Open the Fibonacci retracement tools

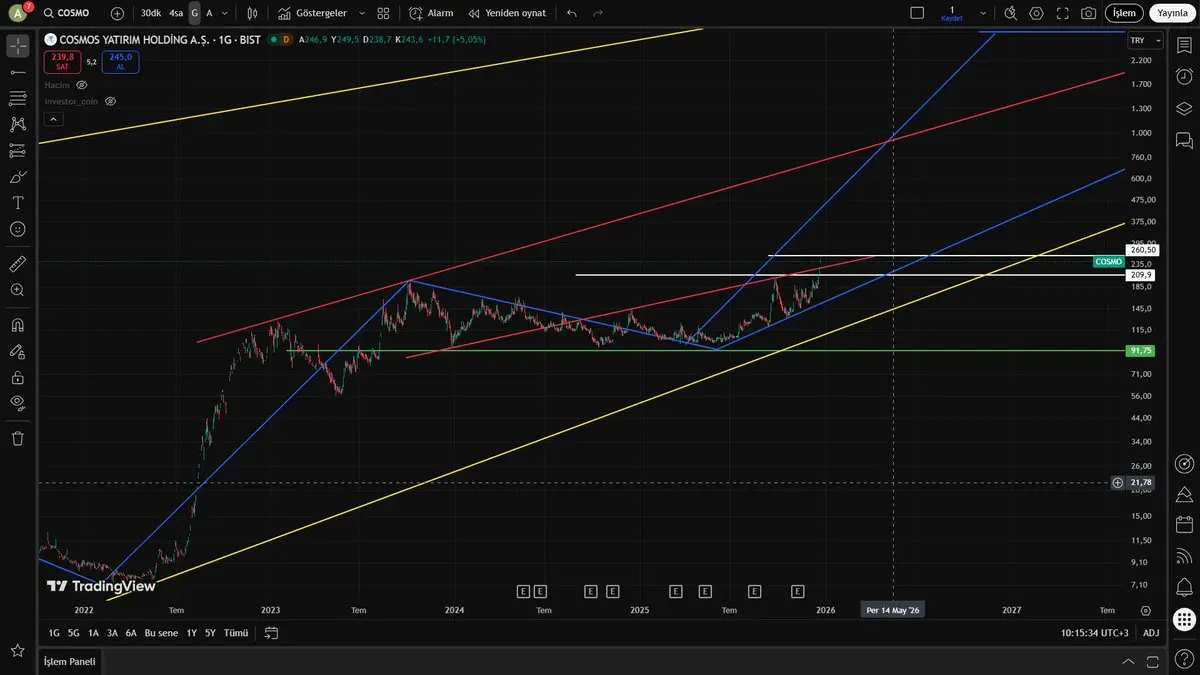(x=17, y=98)
